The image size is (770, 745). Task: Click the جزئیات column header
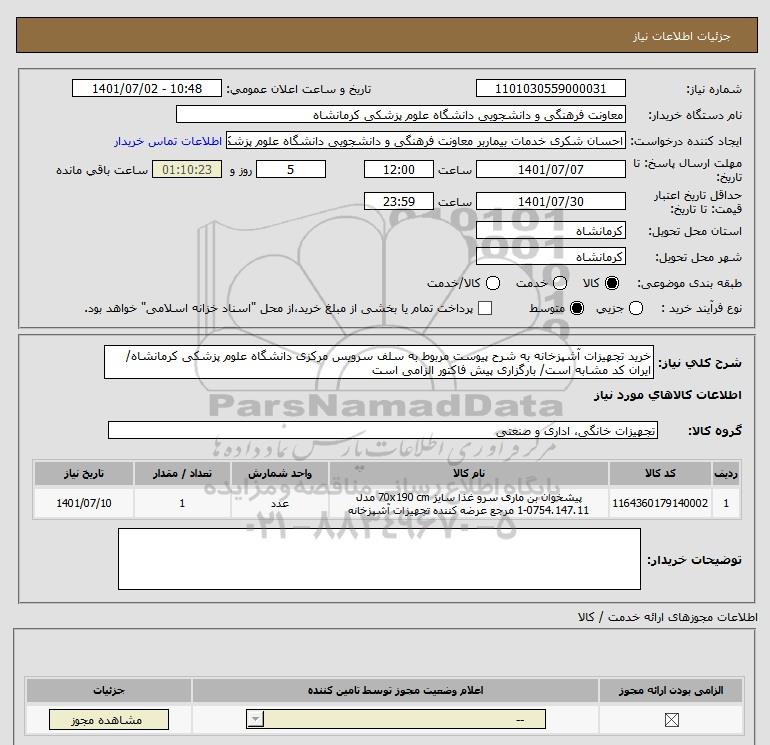pyautogui.click(x=109, y=690)
